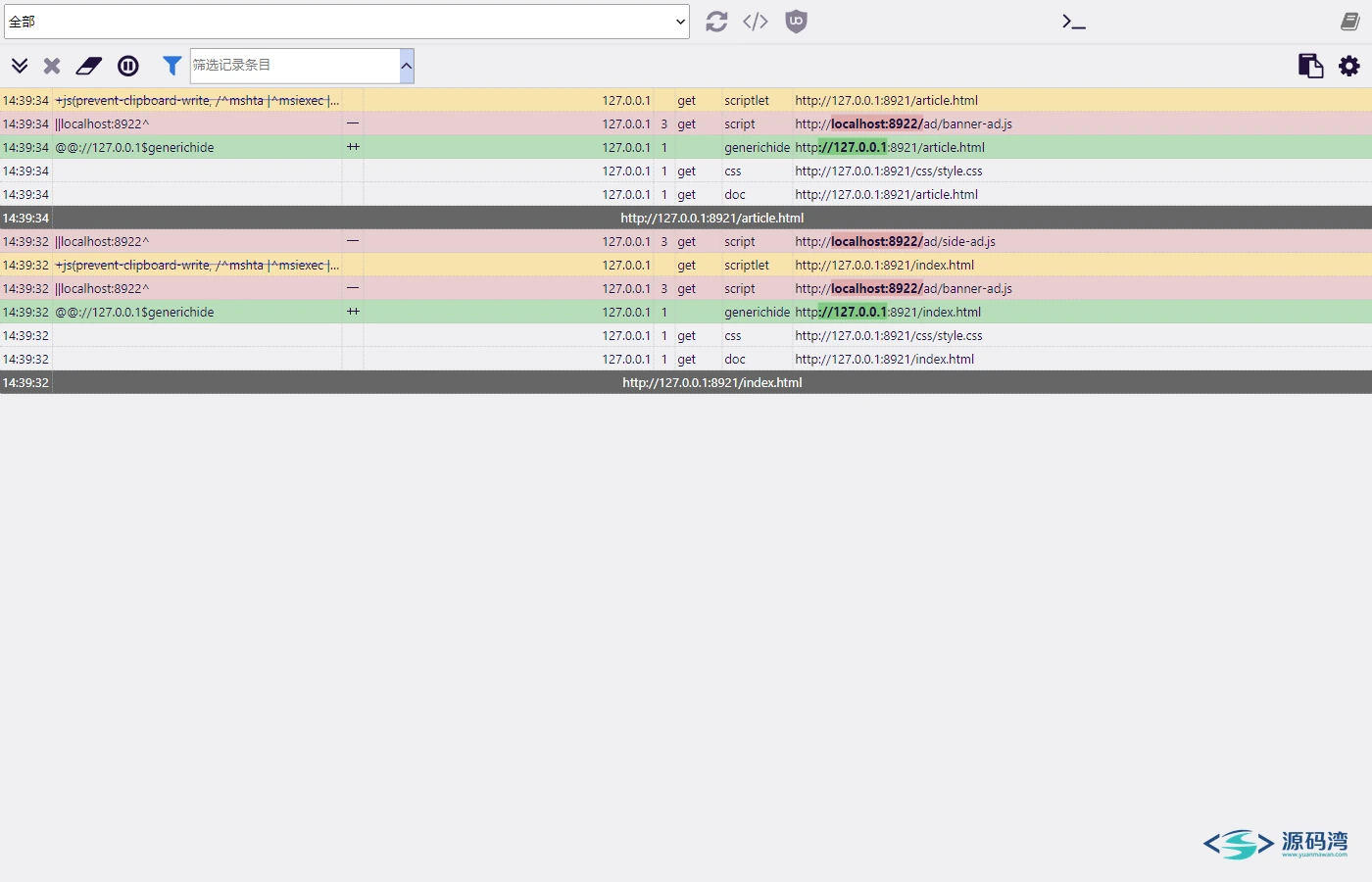This screenshot has width=1372, height=882.
Task: Click the clipboard export icon
Action: [1310, 66]
